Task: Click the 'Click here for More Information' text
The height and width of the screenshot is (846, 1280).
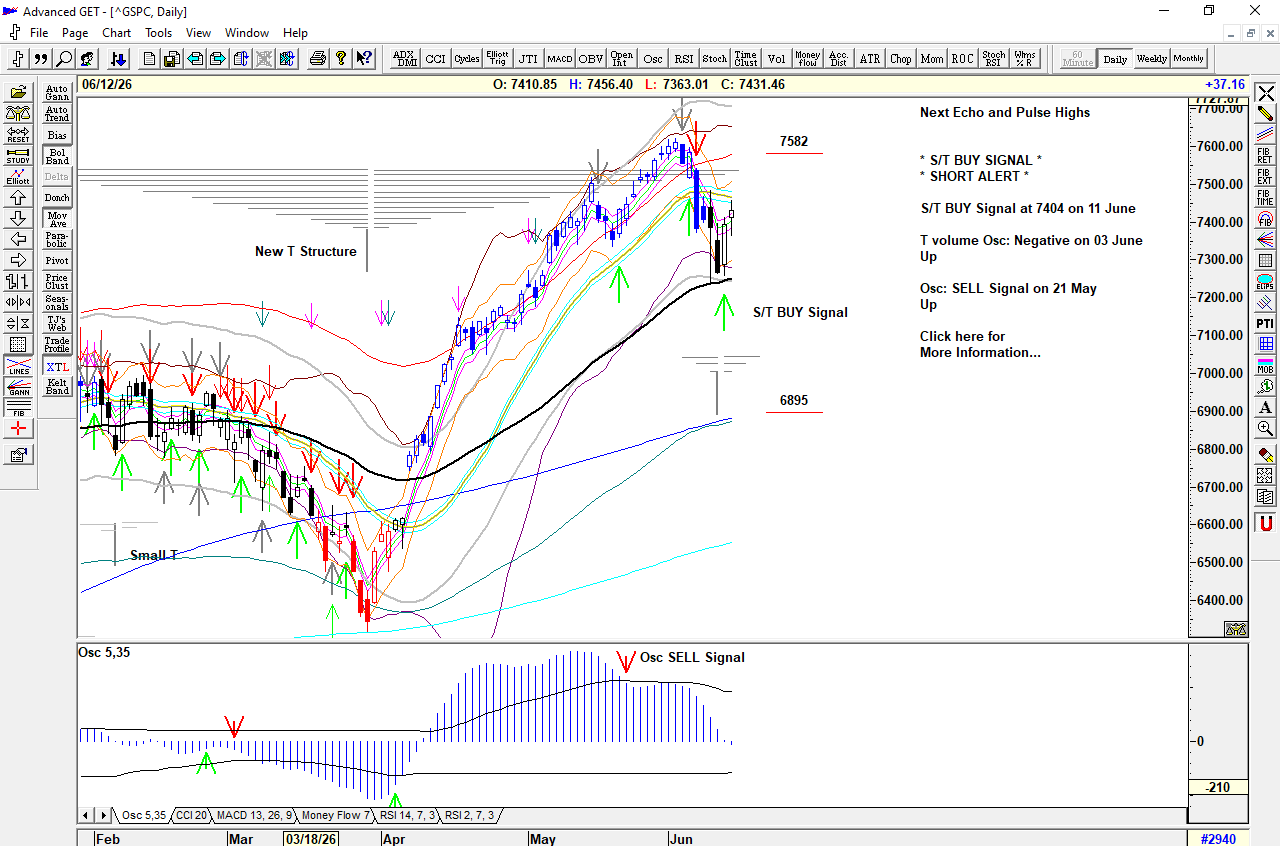Action: pos(980,344)
